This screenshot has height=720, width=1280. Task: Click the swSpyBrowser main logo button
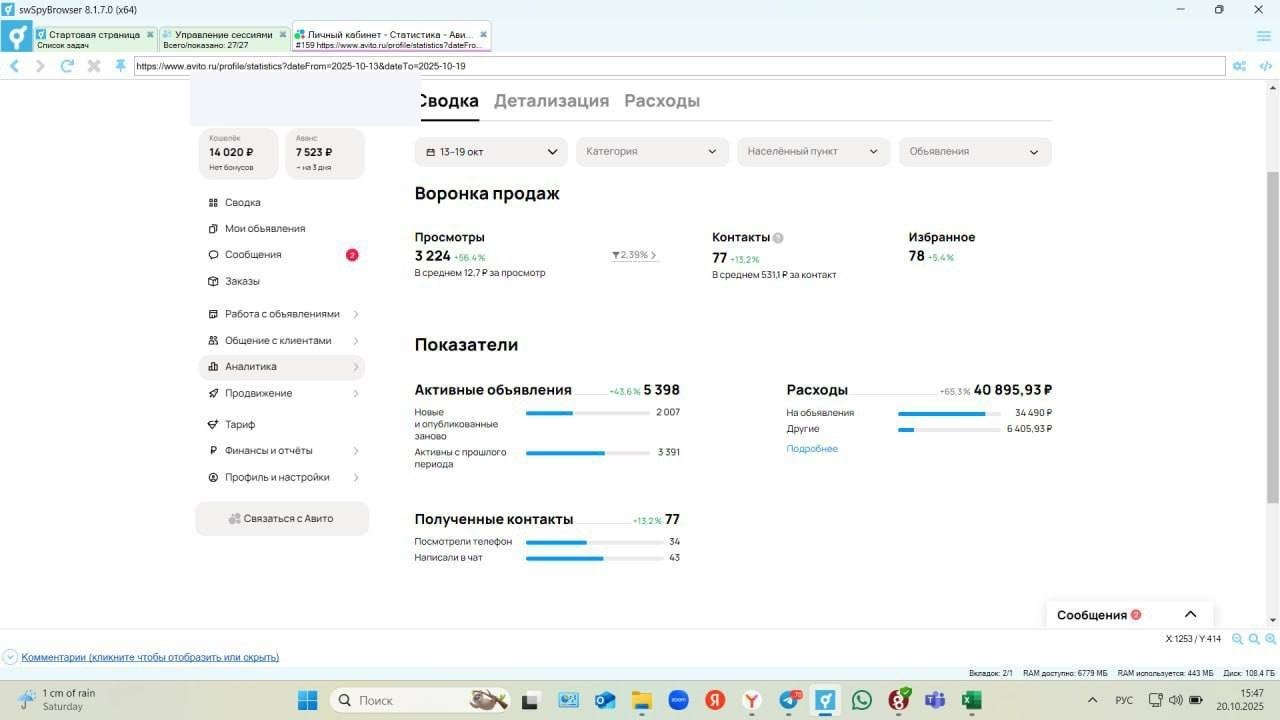(x=16, y=37)
